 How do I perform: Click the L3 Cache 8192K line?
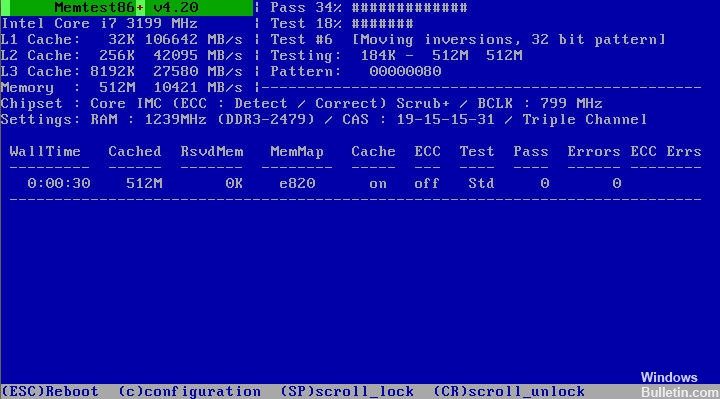pyautogui.click(x=122, y=71)
